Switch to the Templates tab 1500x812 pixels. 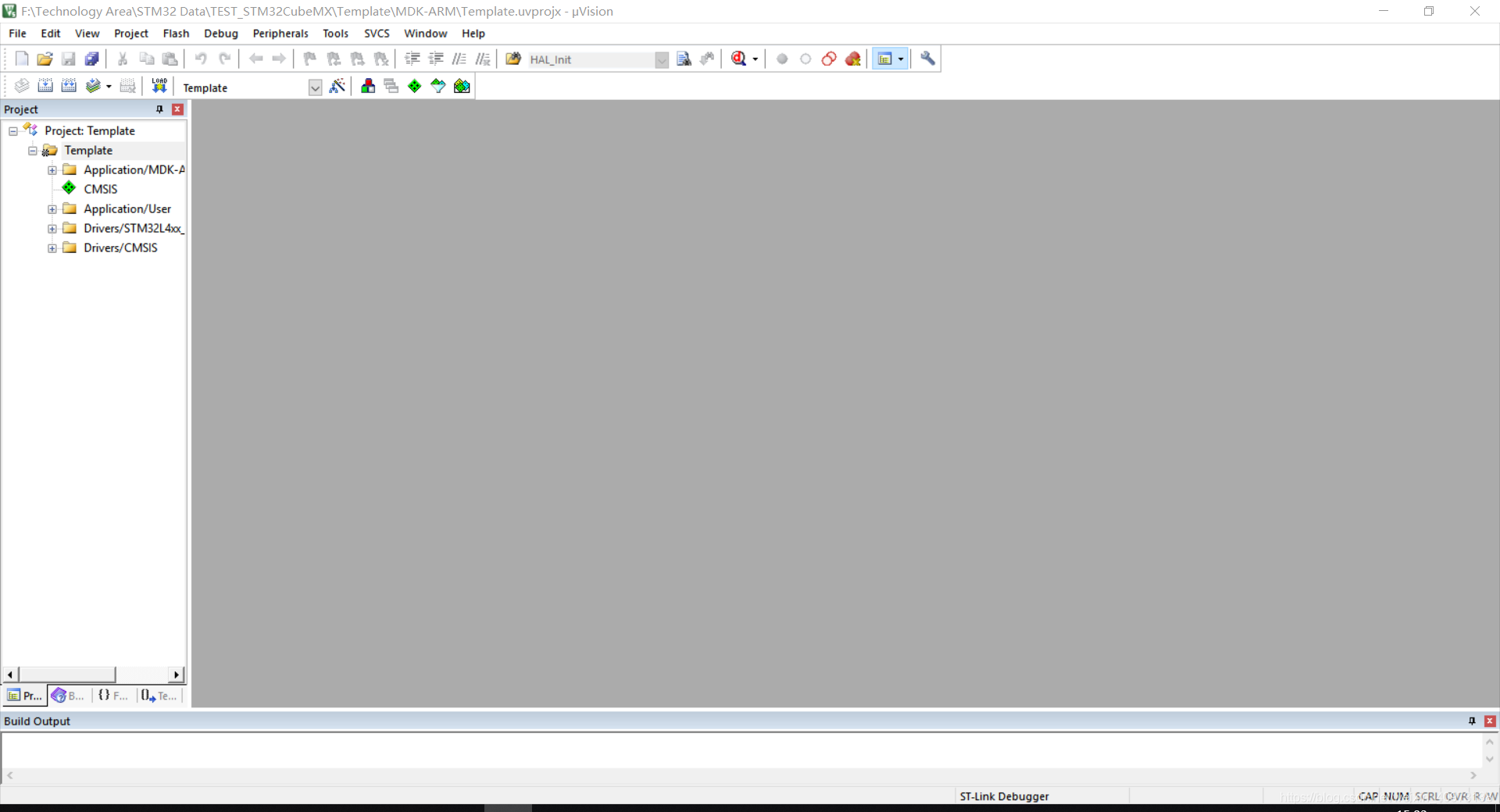159,696
